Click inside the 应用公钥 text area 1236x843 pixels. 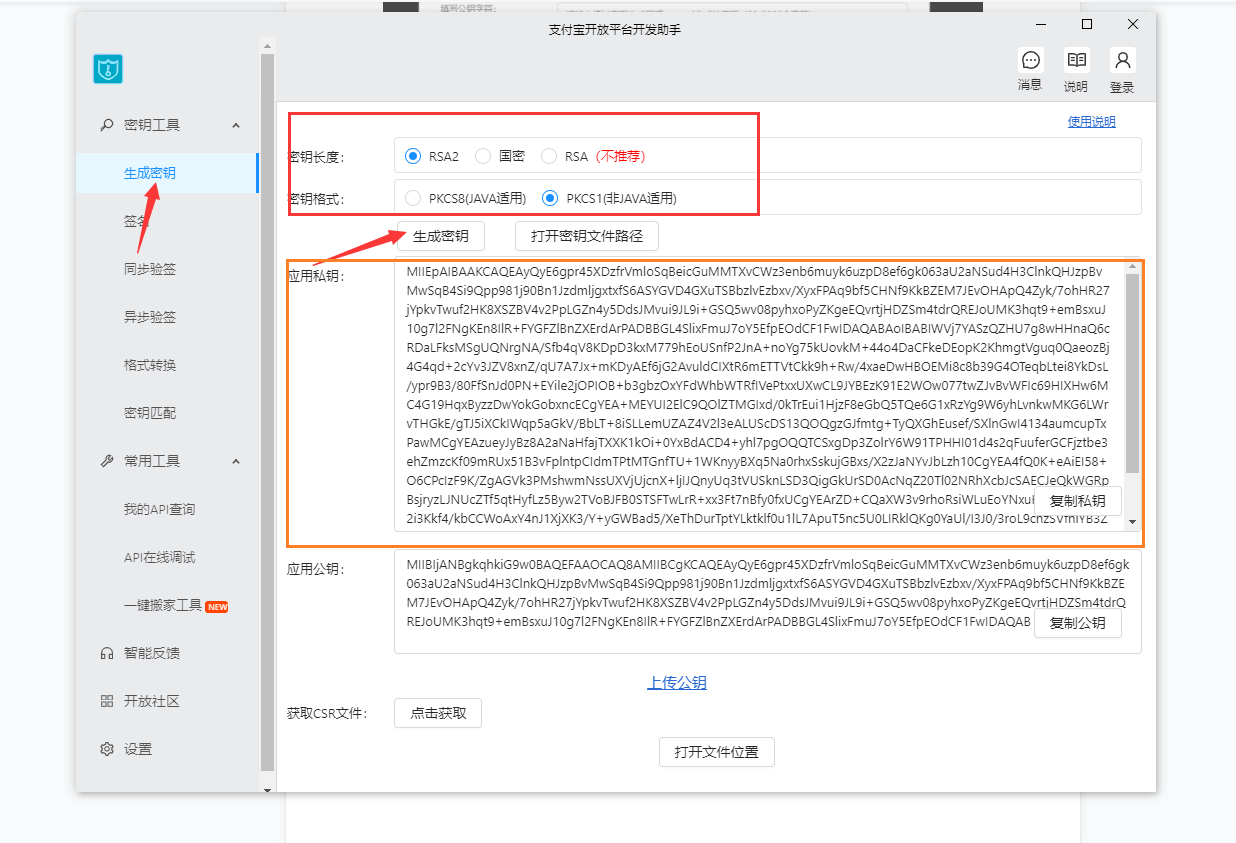pyautogui.click(x=768, y=601)
